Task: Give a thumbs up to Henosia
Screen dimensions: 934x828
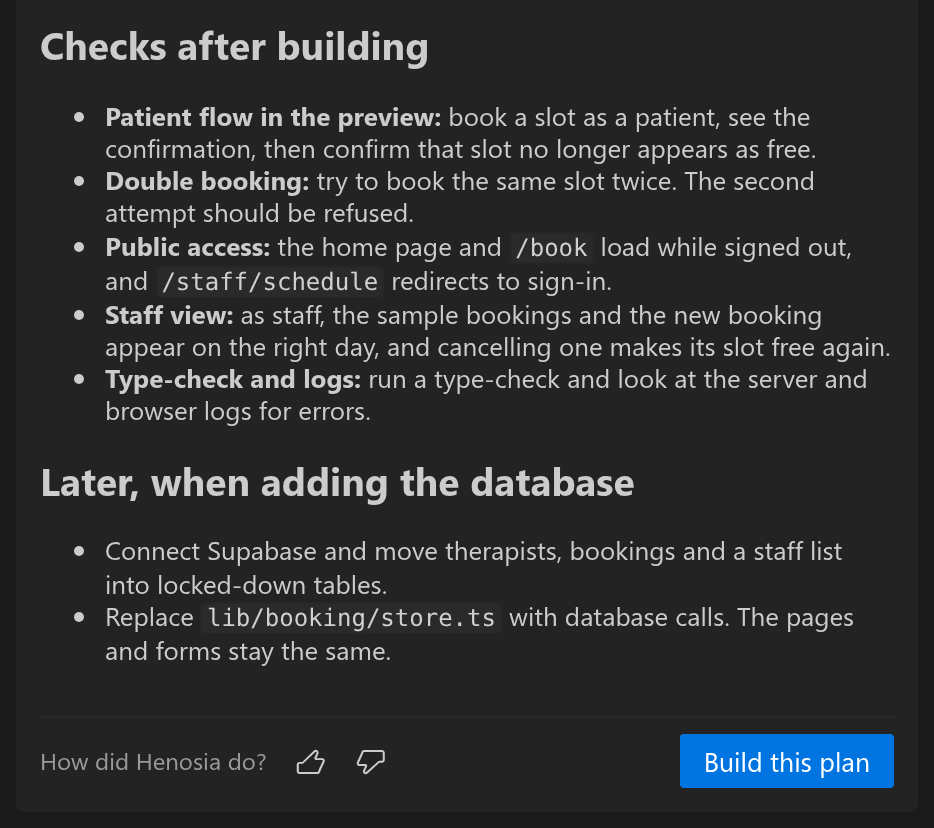Action: pyautogui.click(x=310, y=762)
